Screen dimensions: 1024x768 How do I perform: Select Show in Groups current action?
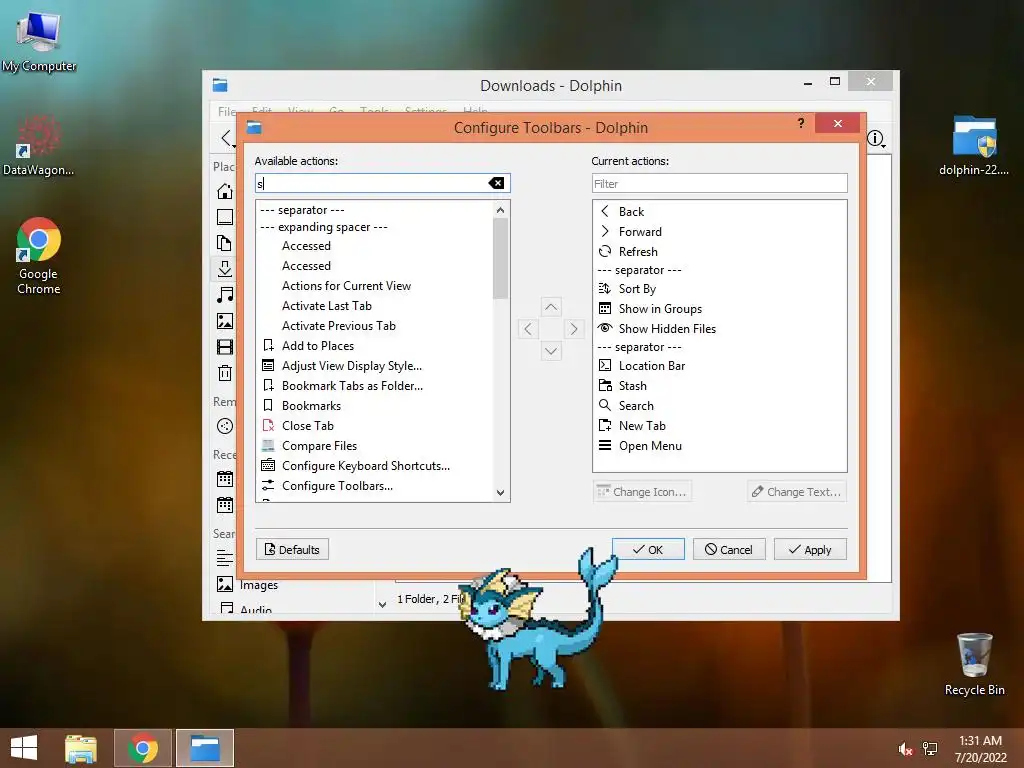(660, 309)
